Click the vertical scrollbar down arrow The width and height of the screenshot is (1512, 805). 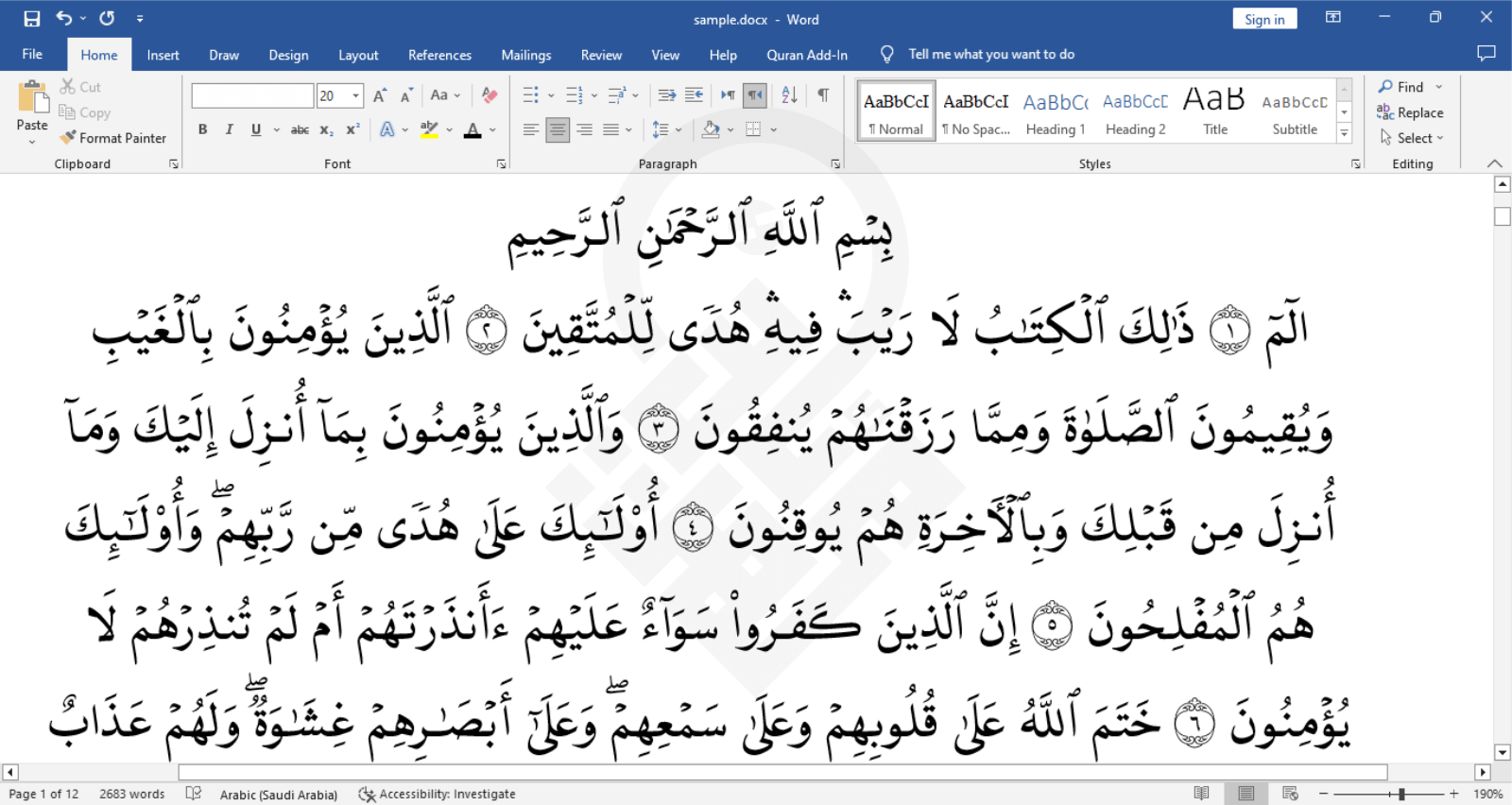pos(1502,752)
